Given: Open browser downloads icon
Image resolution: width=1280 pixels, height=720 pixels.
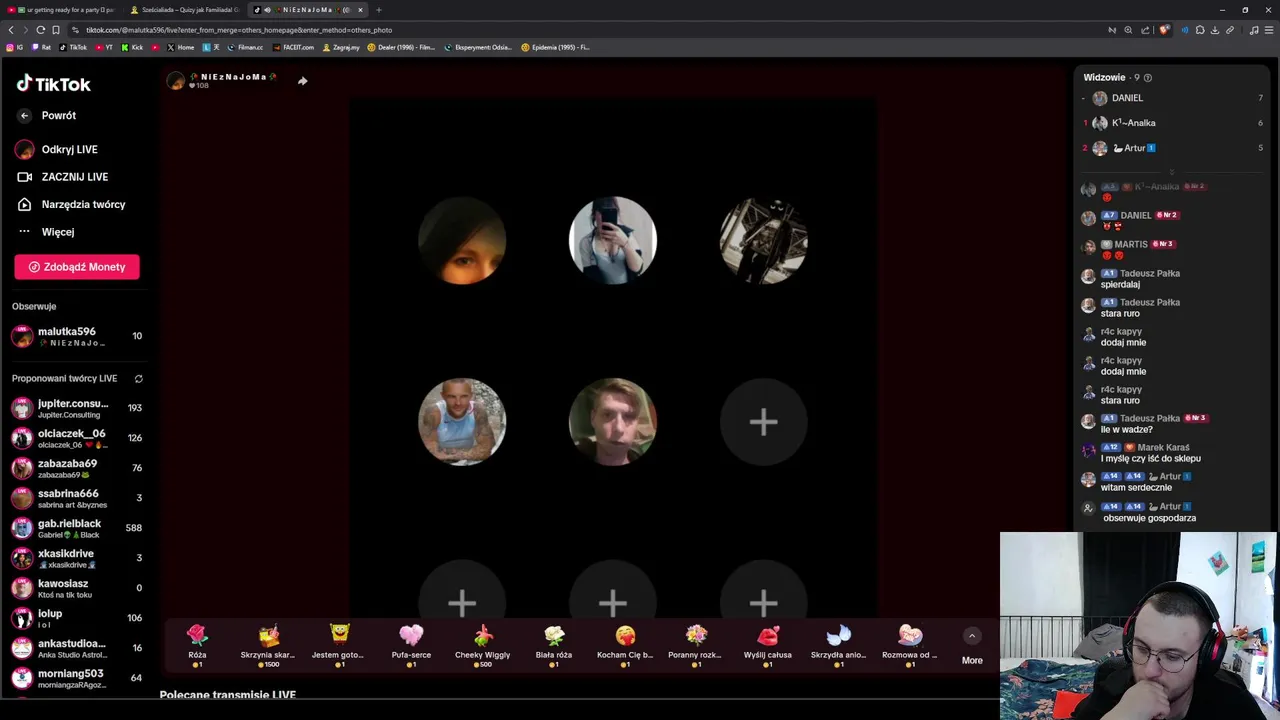Looking at the screenshot, I should click(1215, 30).
